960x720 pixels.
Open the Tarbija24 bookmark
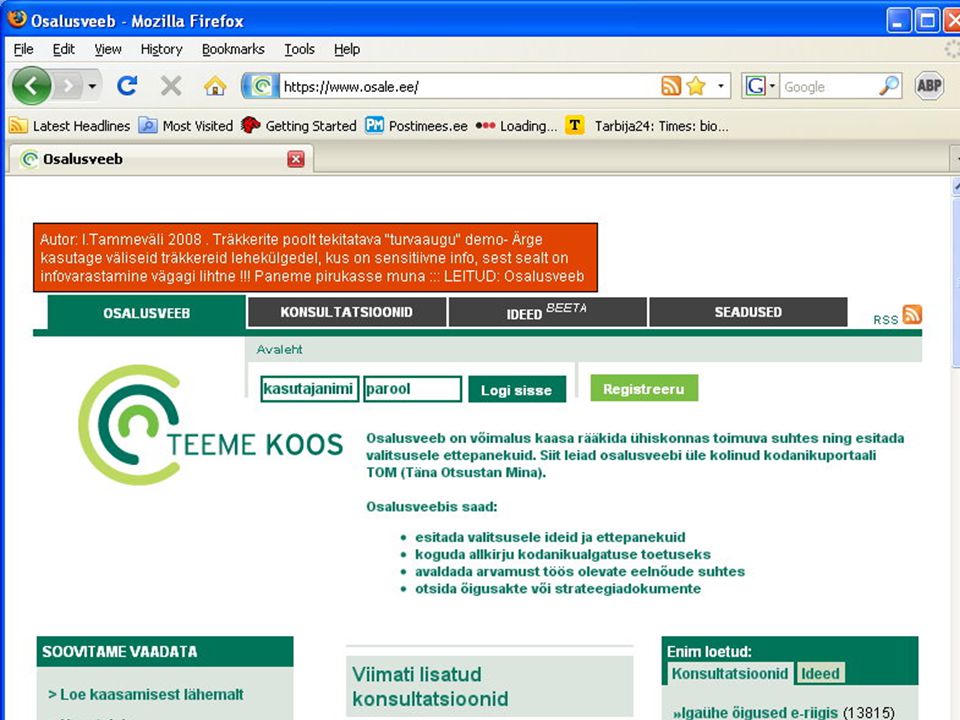pyautogui.click(x=647, y=126)
